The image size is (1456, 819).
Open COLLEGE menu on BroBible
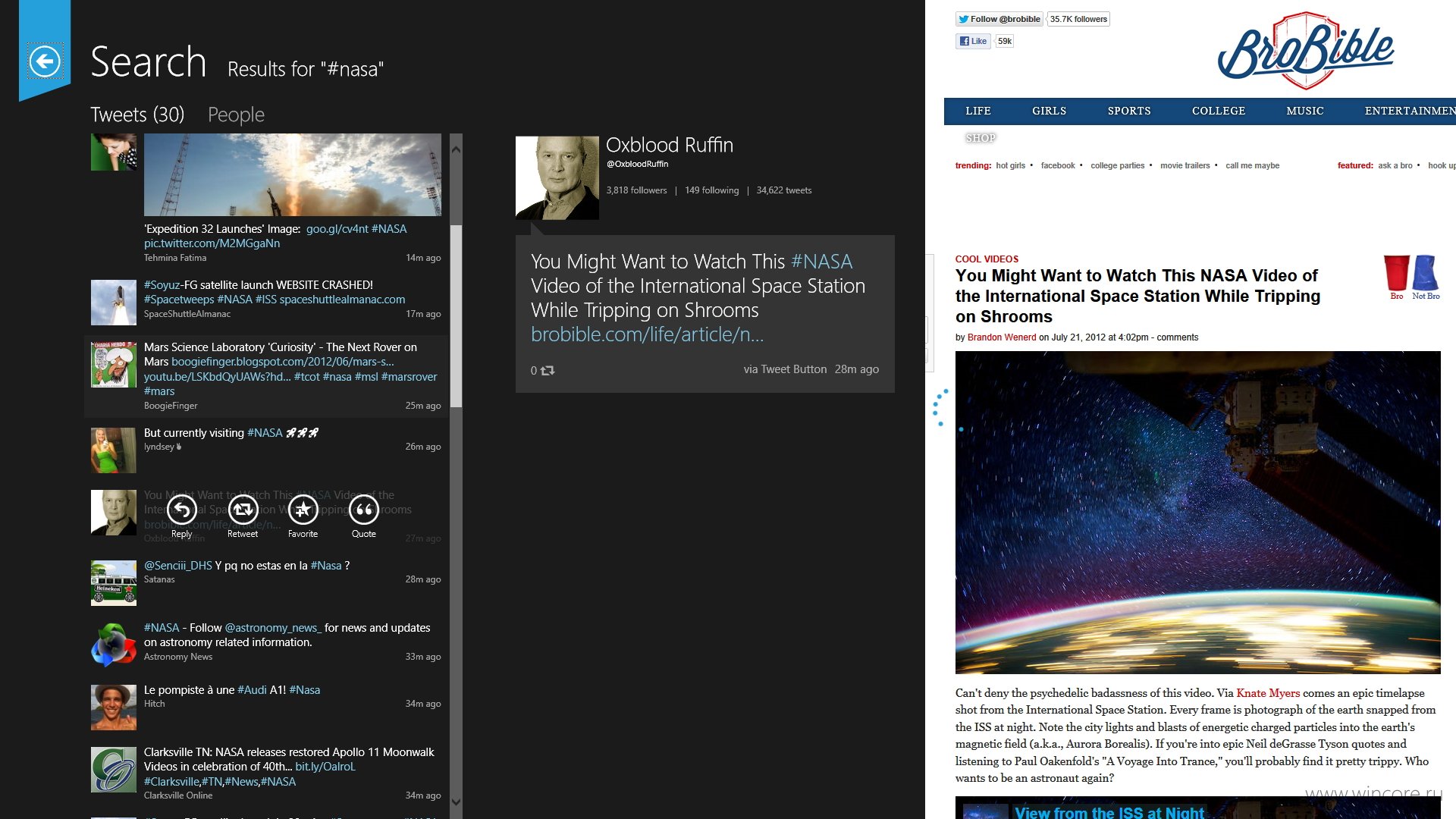click(1219, 111)
